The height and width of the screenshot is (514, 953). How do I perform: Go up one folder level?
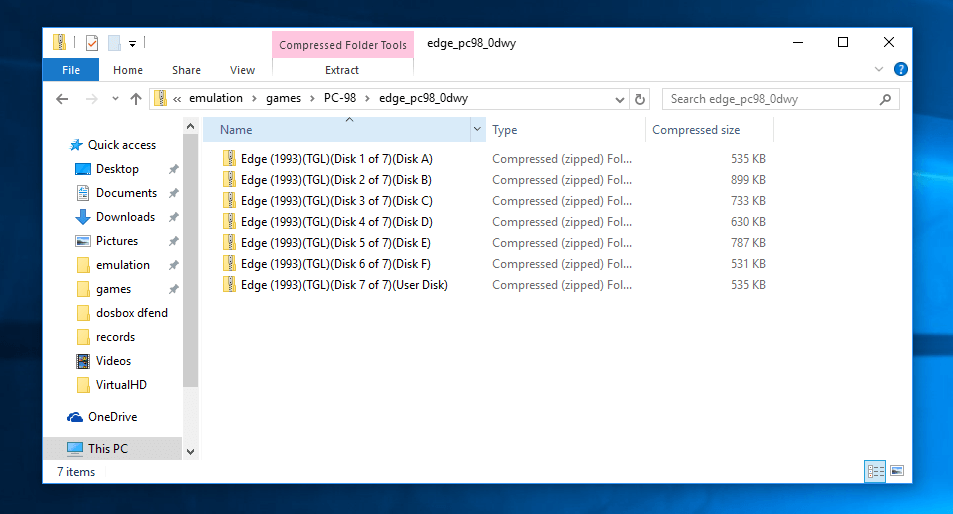pos(136,99)
